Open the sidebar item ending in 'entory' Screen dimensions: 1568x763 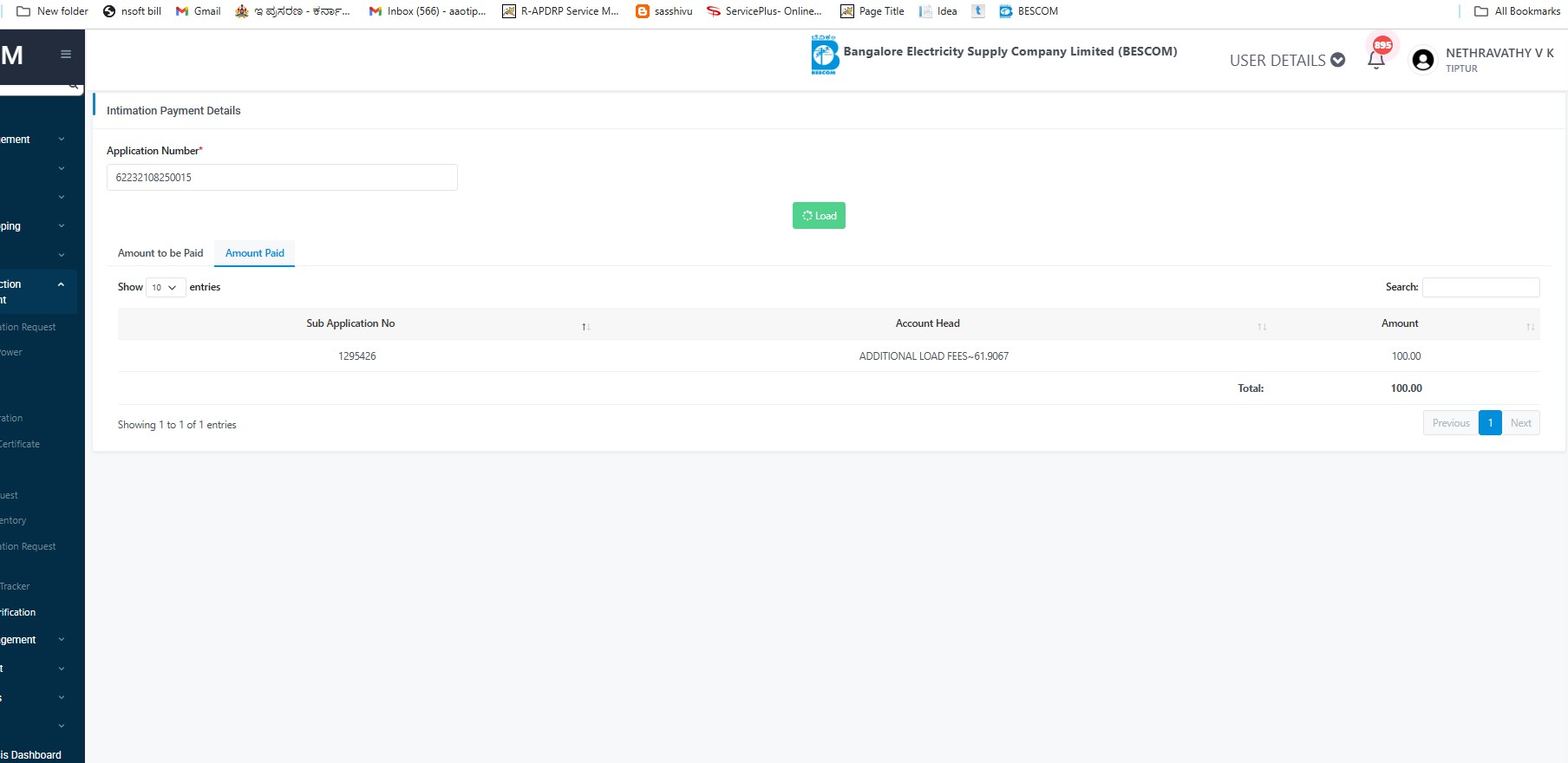tap(13, 520)
